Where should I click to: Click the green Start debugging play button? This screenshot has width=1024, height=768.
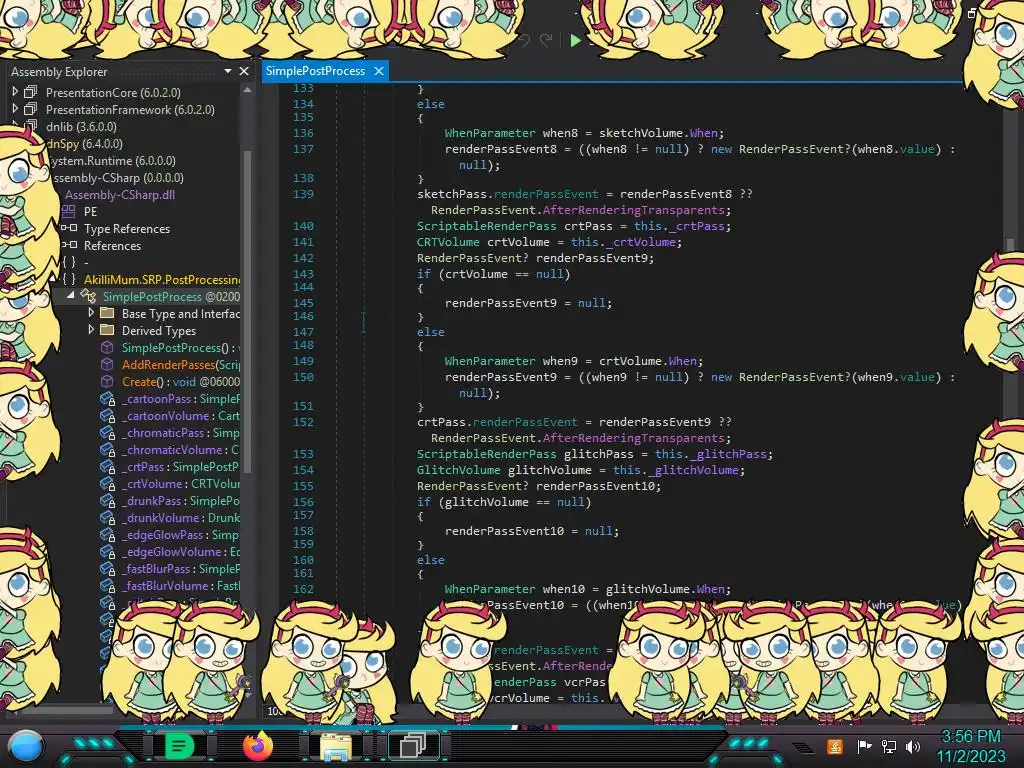click(x=575, y=40)
